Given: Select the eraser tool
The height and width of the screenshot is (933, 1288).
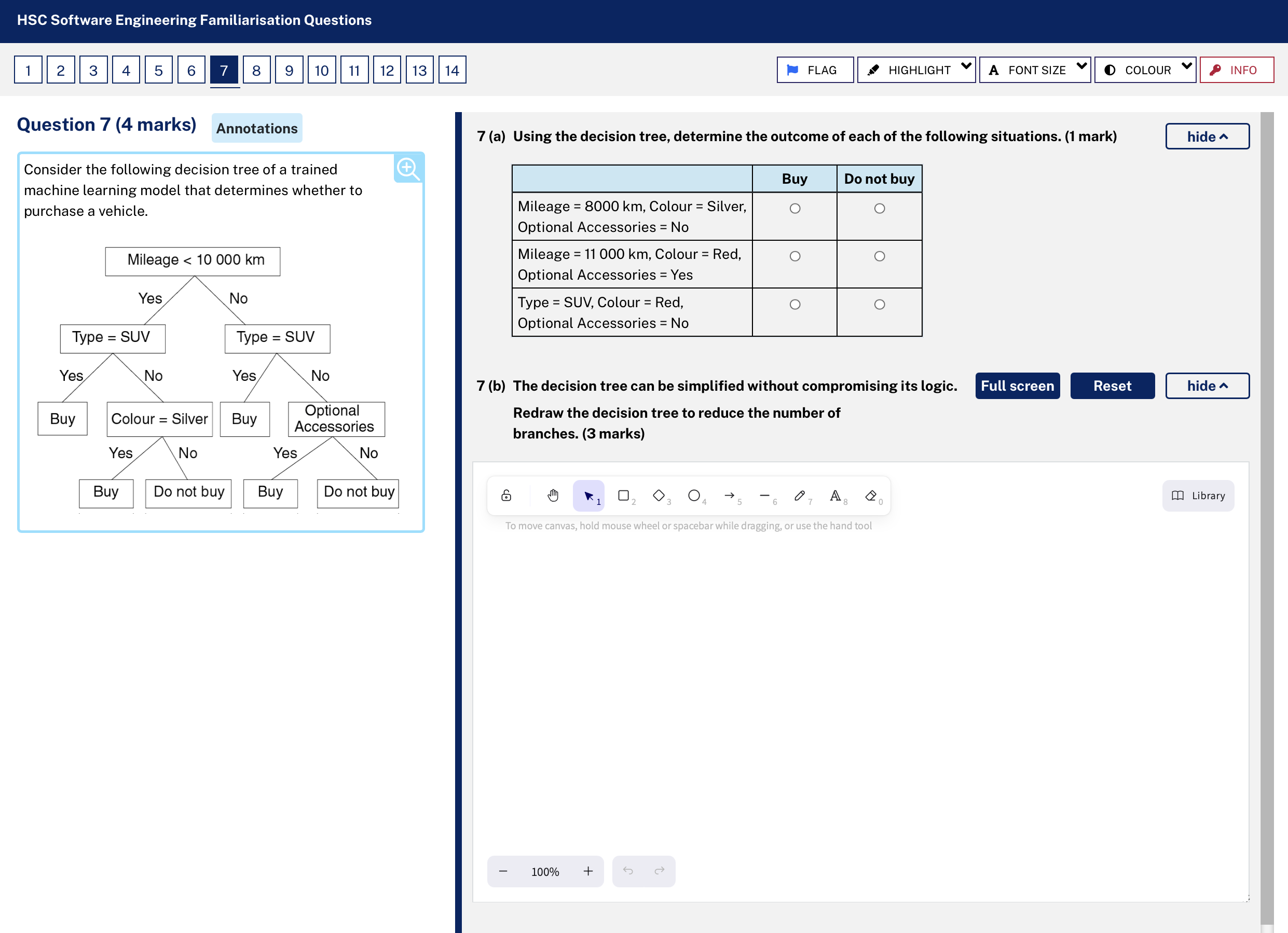Looking at the screenshot, I should pos(871,496).
